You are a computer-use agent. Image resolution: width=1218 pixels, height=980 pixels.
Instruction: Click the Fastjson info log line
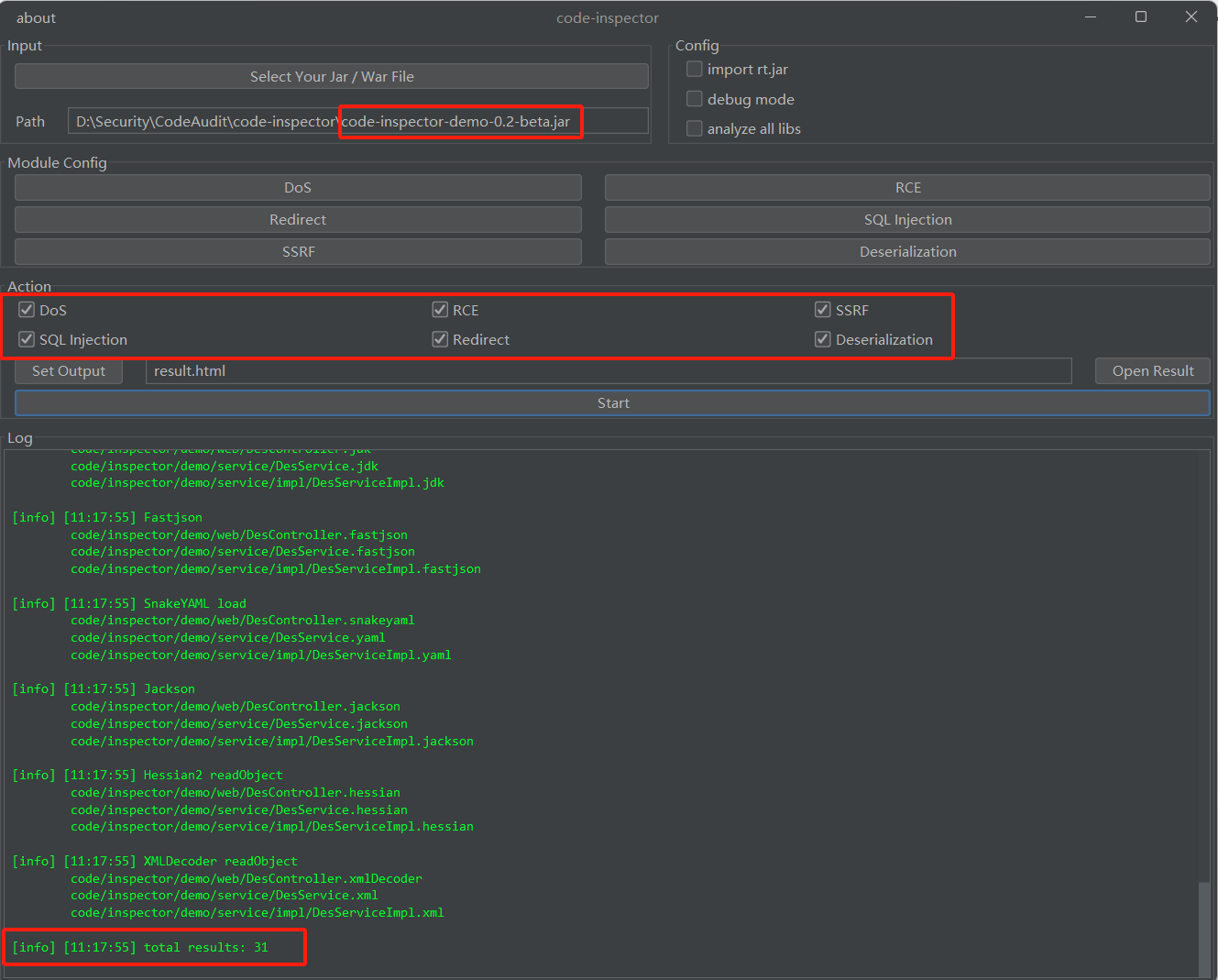[107, 518]
